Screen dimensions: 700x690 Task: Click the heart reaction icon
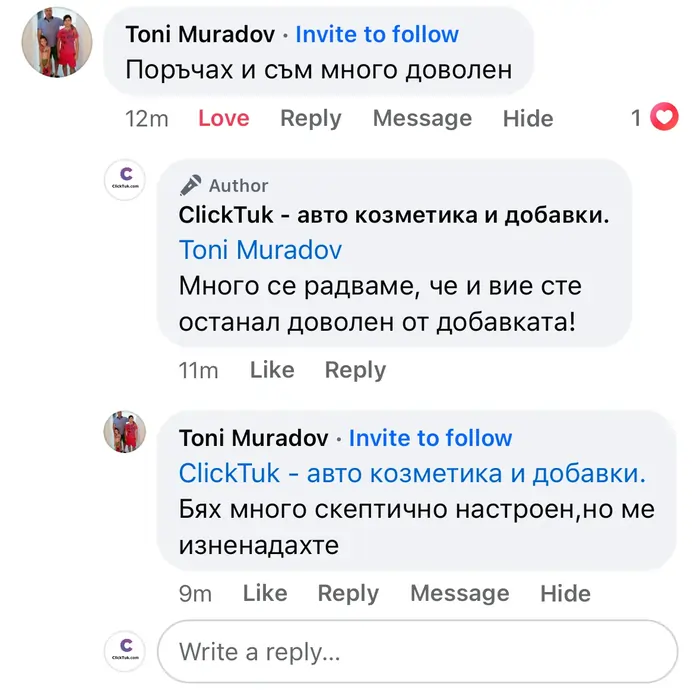pyautogui.click(x=664, y=118)
